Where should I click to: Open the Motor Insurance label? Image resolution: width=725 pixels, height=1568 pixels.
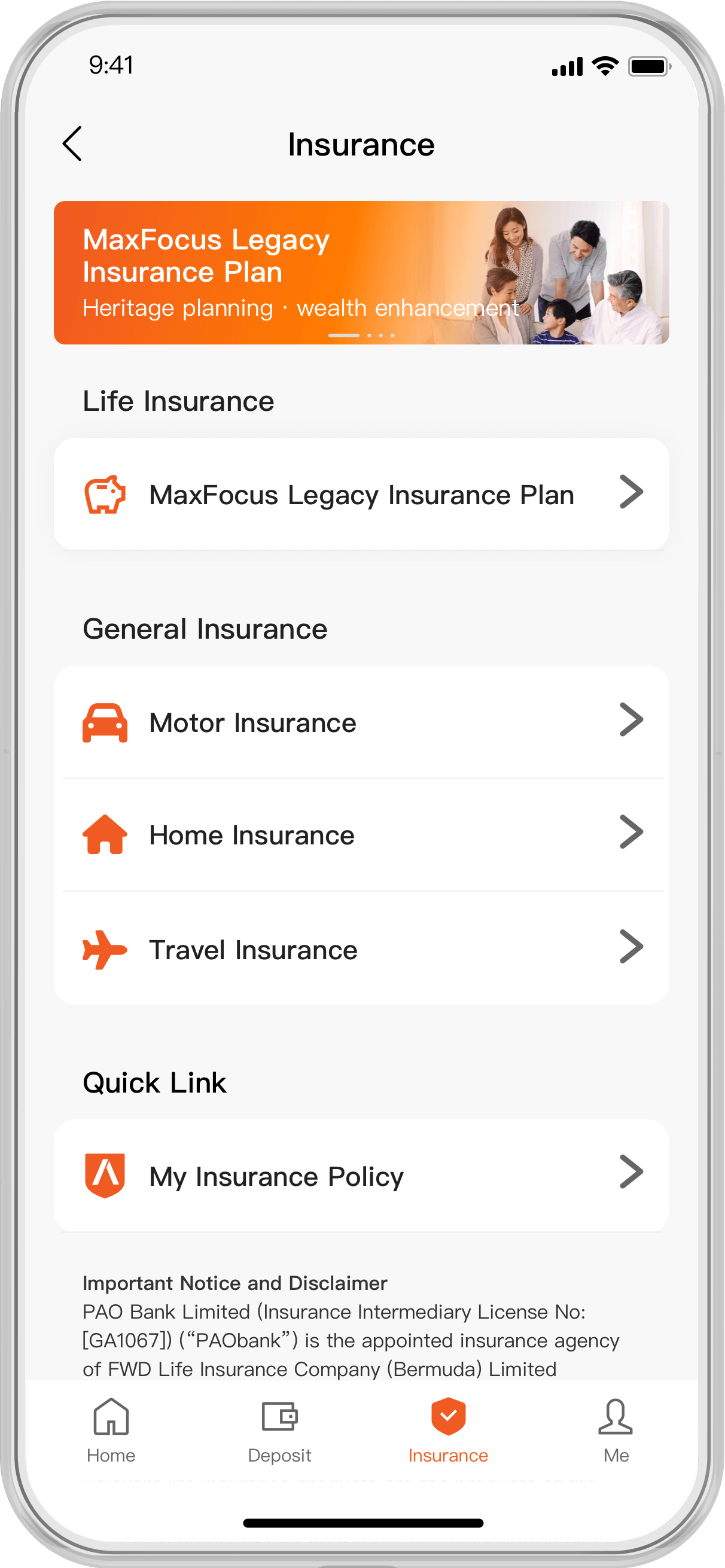252,723
